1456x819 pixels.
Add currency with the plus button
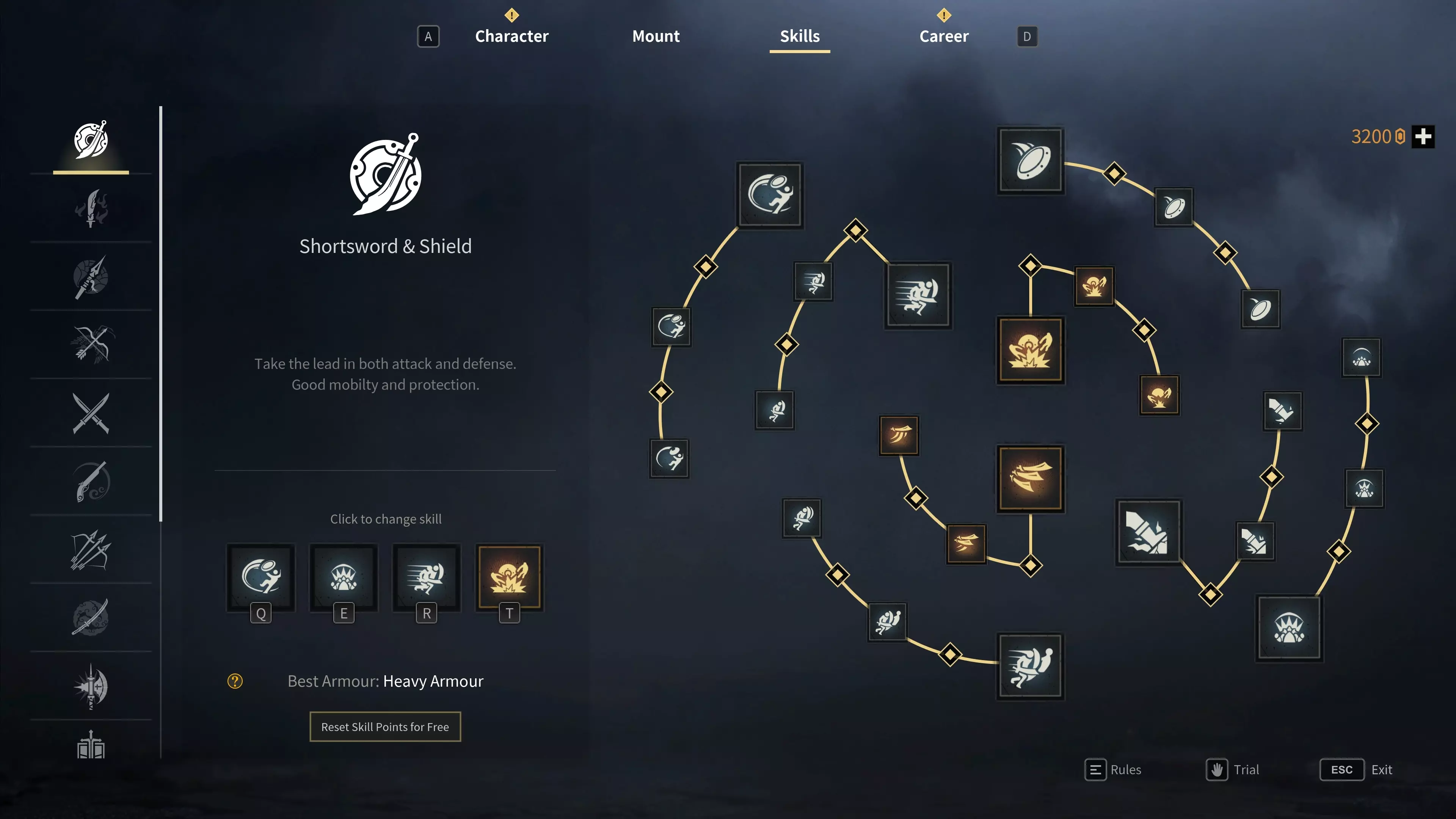(x=1423, y=136)
